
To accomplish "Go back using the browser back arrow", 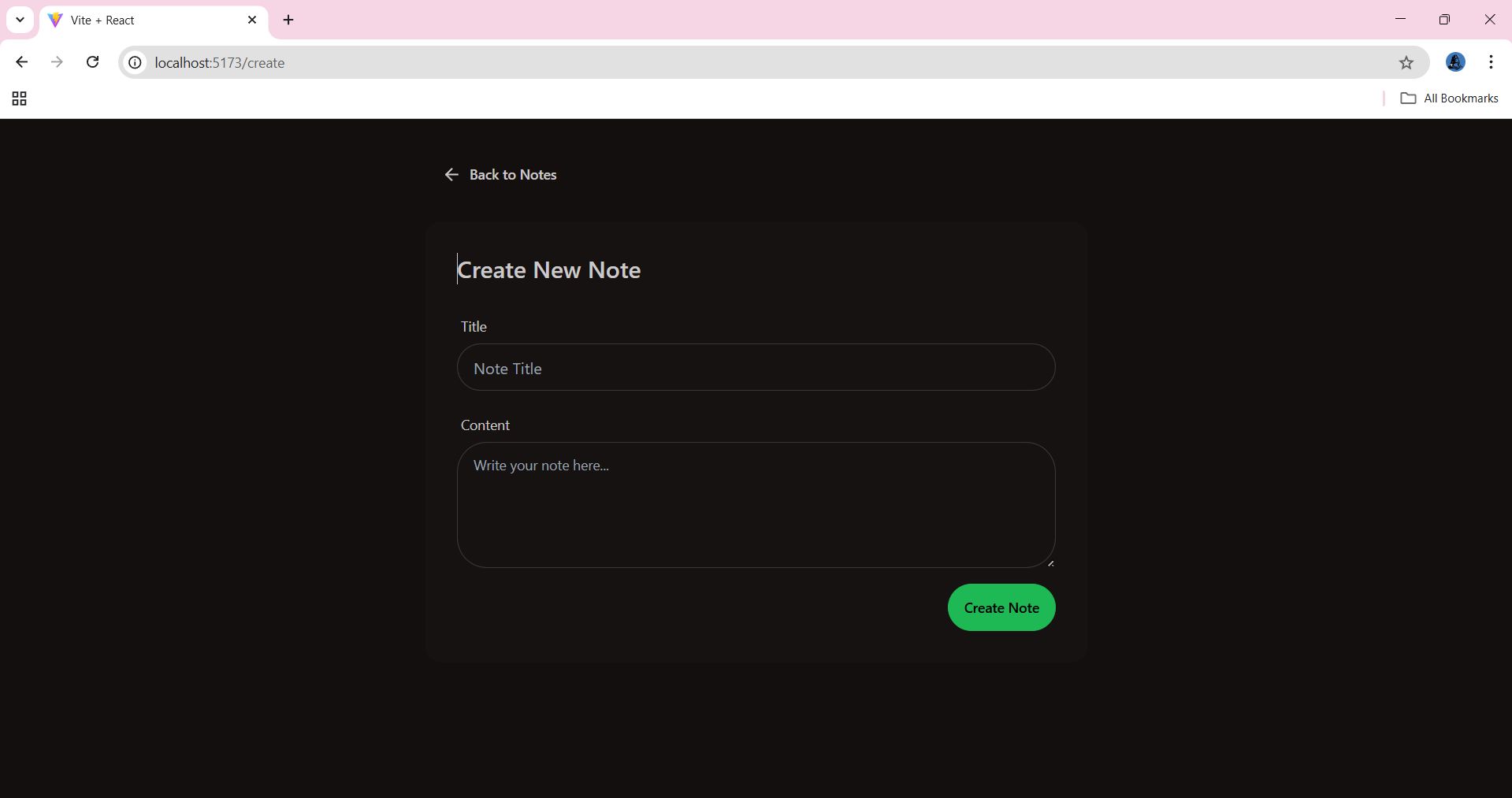I will [22, 62].
